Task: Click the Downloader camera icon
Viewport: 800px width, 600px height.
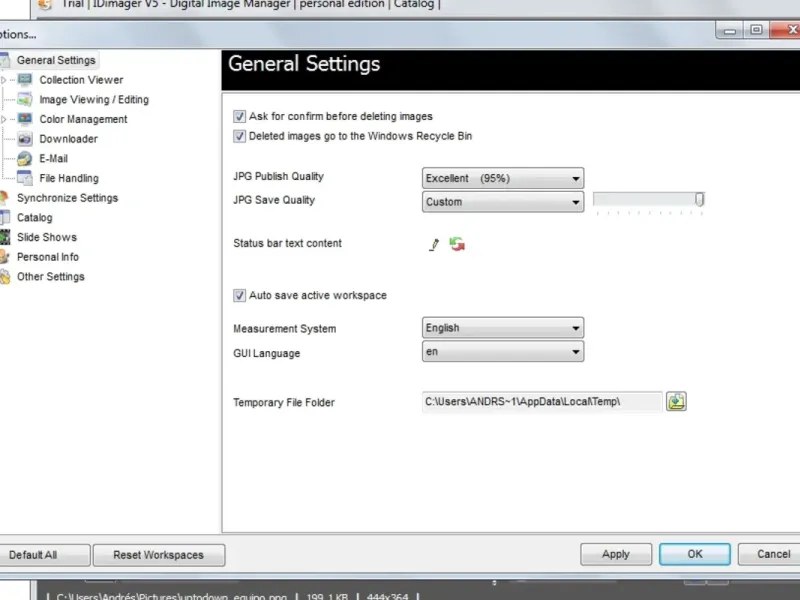Action: tap(24, 139)
